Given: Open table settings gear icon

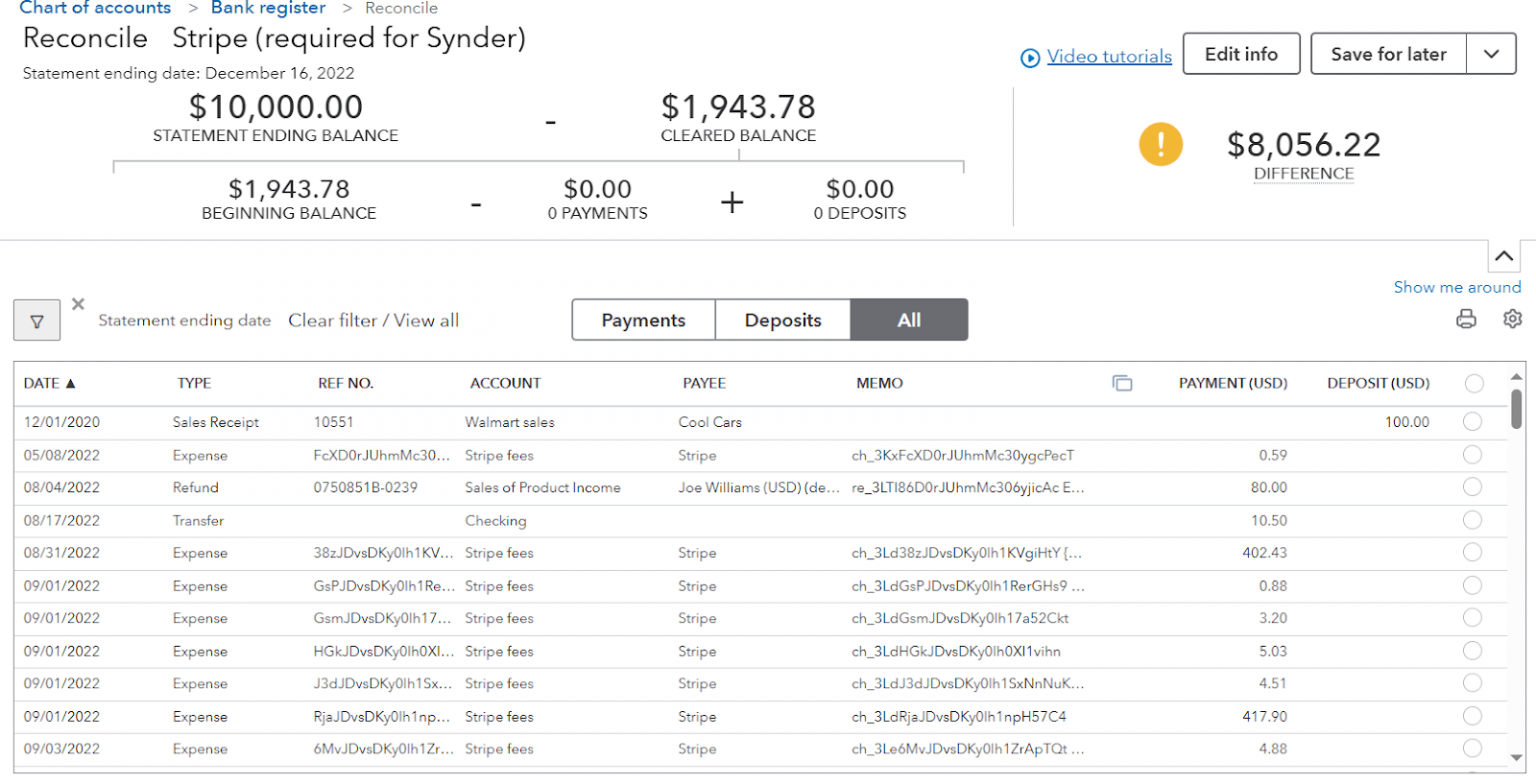Looking at the screenshot, I should tap(1512, 319).
